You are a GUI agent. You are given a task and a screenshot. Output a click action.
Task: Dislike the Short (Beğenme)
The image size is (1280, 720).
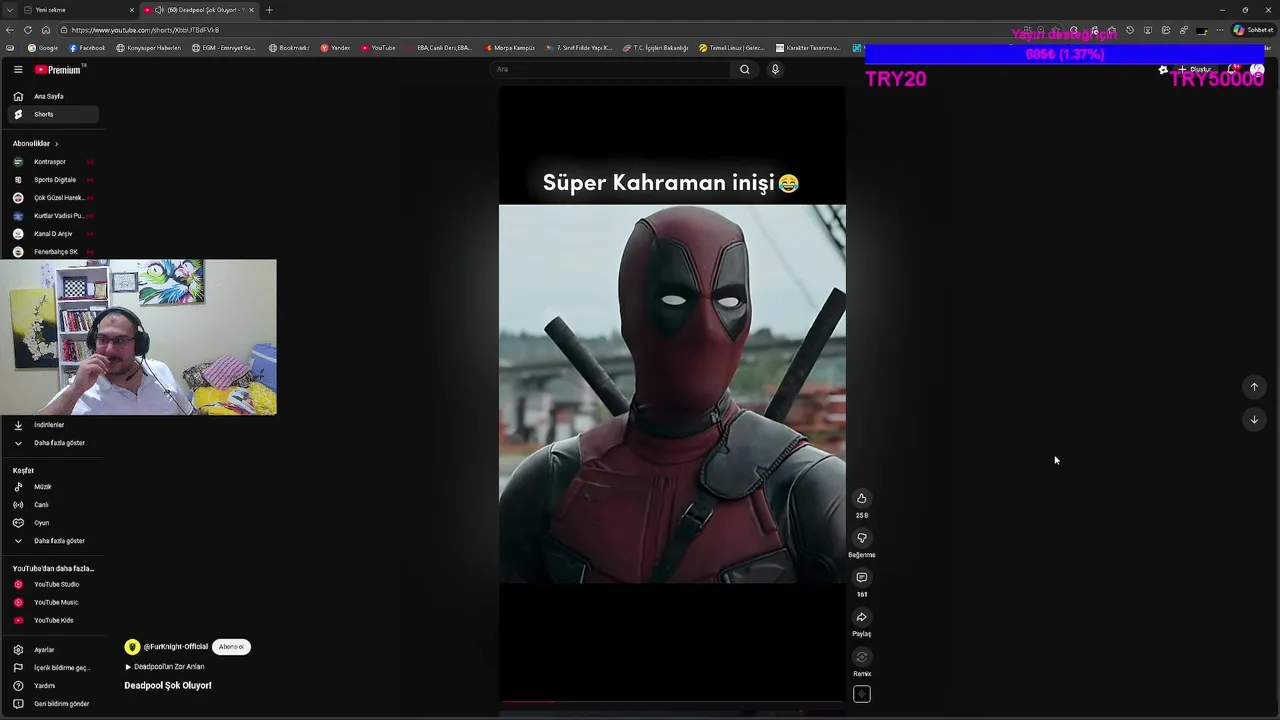point(861,538)
